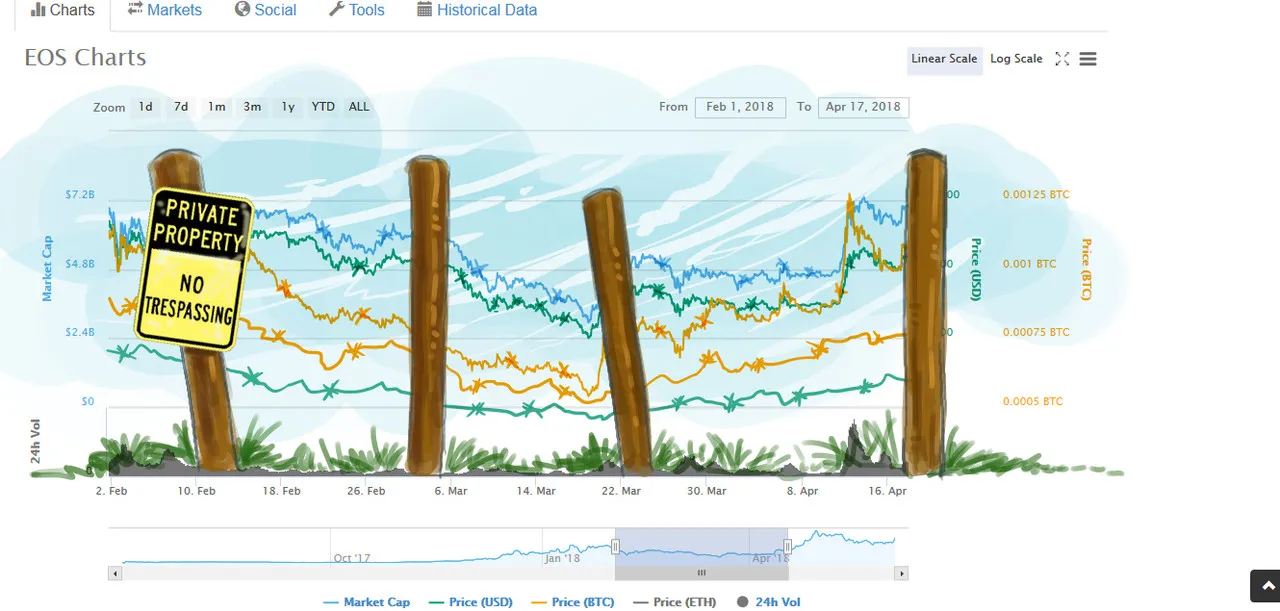Open the Historical Data tab
The image size is (1280, 611).
(x=476, y=11)
